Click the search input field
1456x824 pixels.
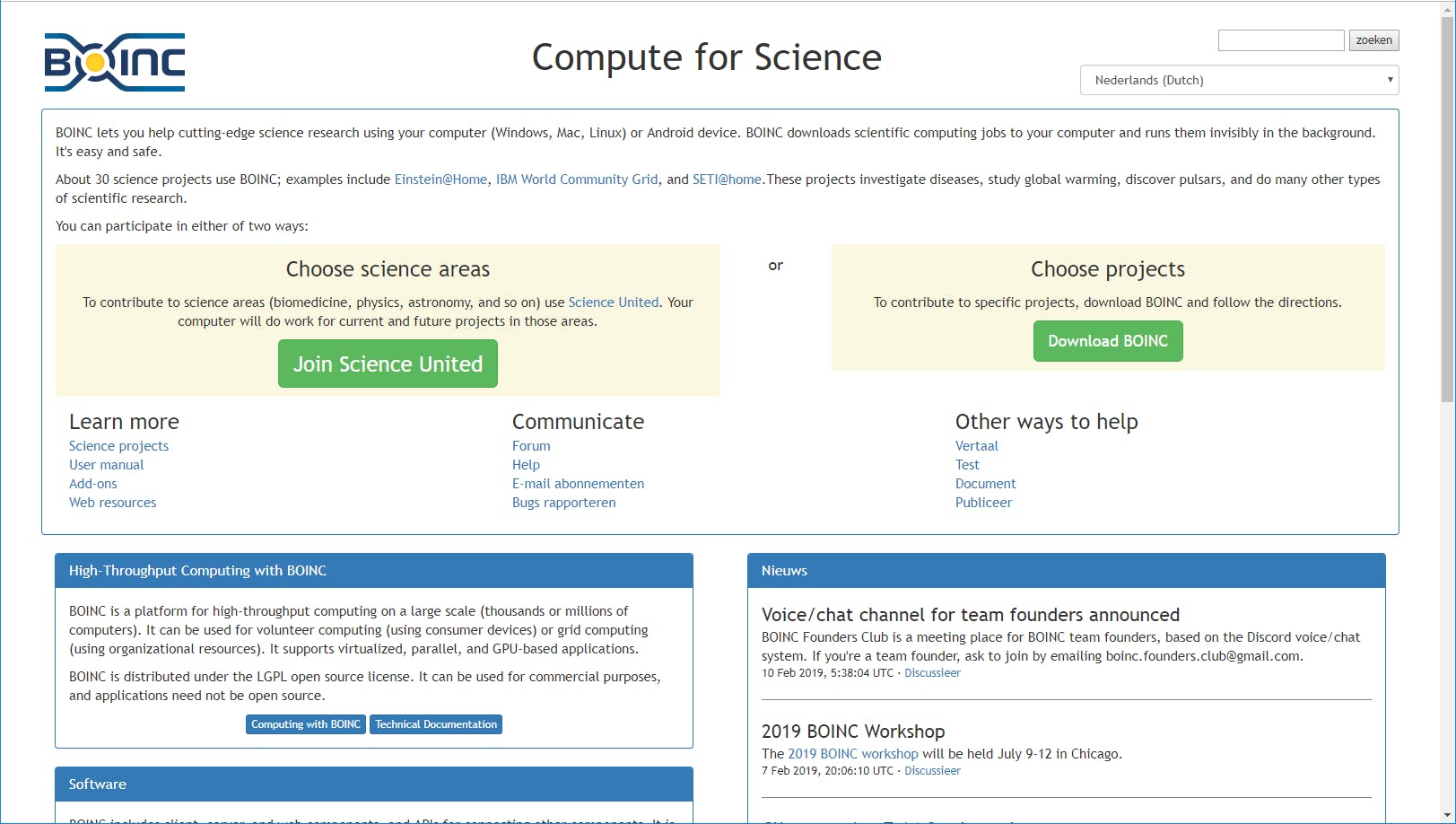pyautogui.click(x=1280, y=40)
